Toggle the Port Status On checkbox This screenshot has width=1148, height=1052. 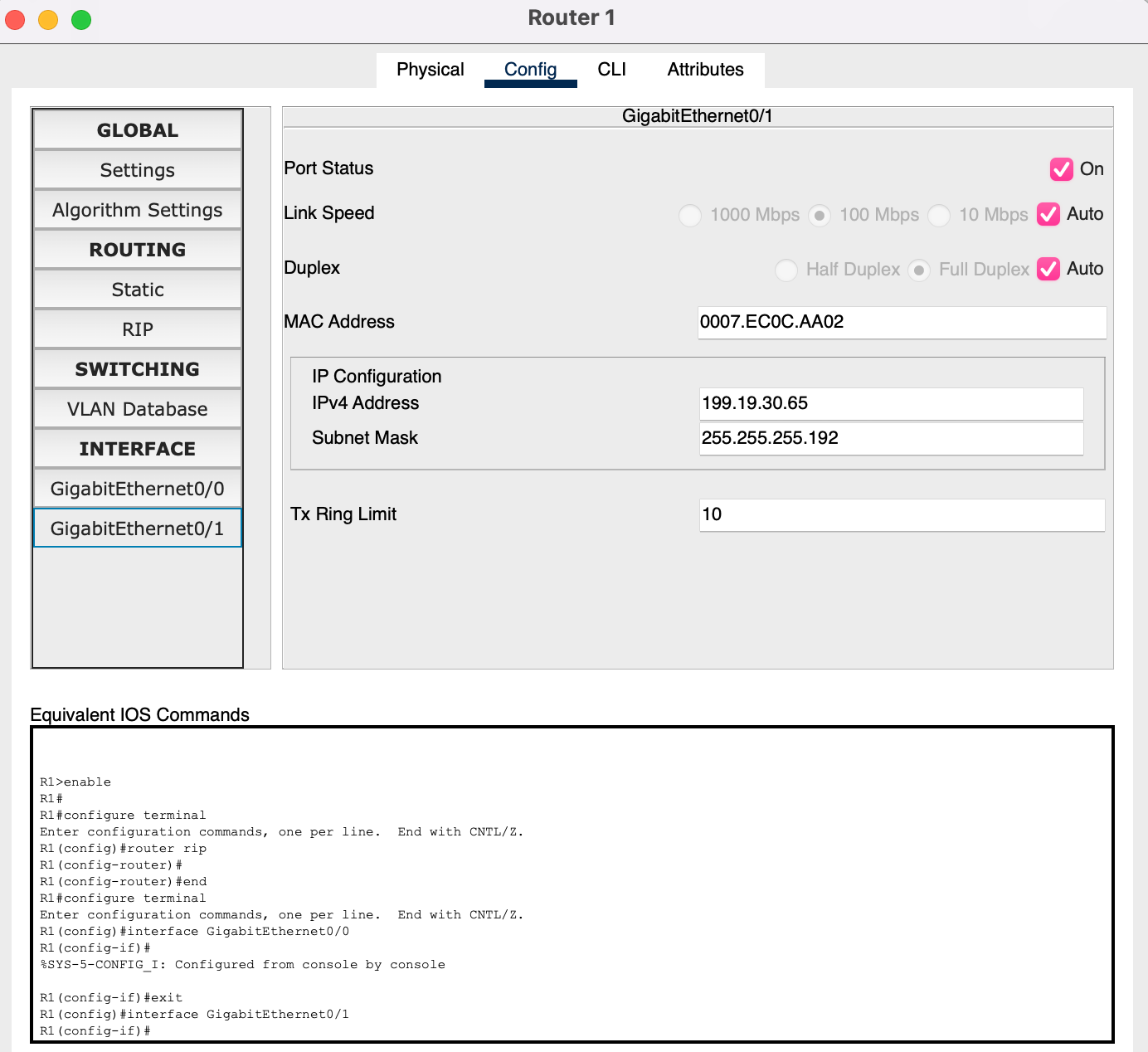coord(1061,169)
